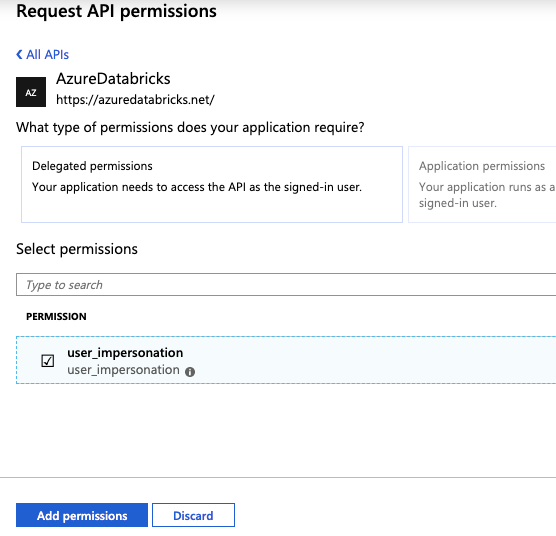Click the PERMISSION column header
Viewport: 556px width, 536px height.
coord(56,316)
